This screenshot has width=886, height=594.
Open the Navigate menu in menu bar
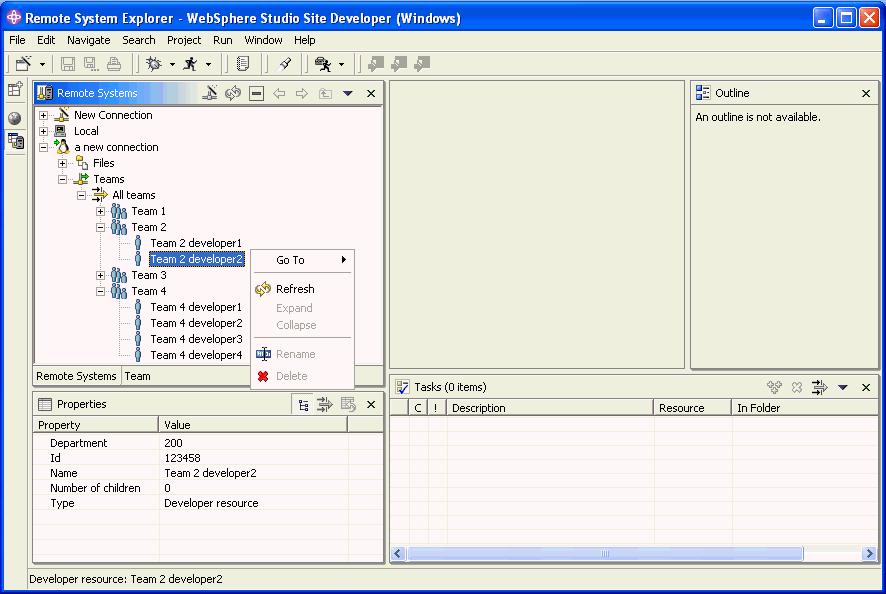(x=89, y=40)
